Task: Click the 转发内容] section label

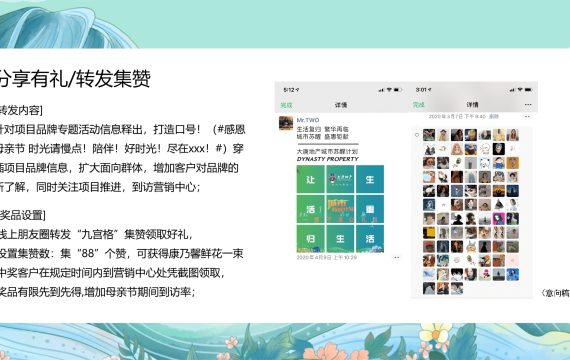Action: tap(21, 110)
